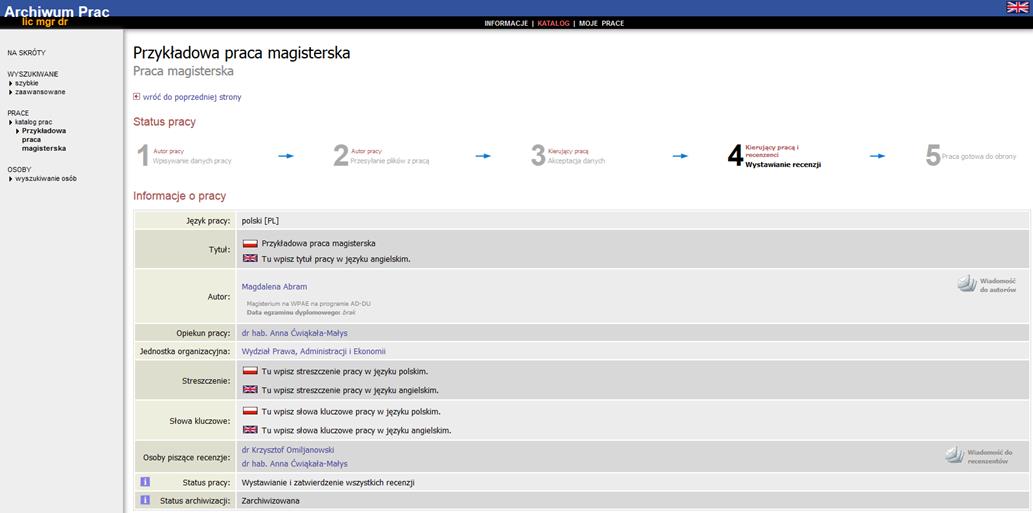Select Przykładowa praca magisterska sidebar entry
The width and height of the screenshot is (1033, 513).
(43, 140)
